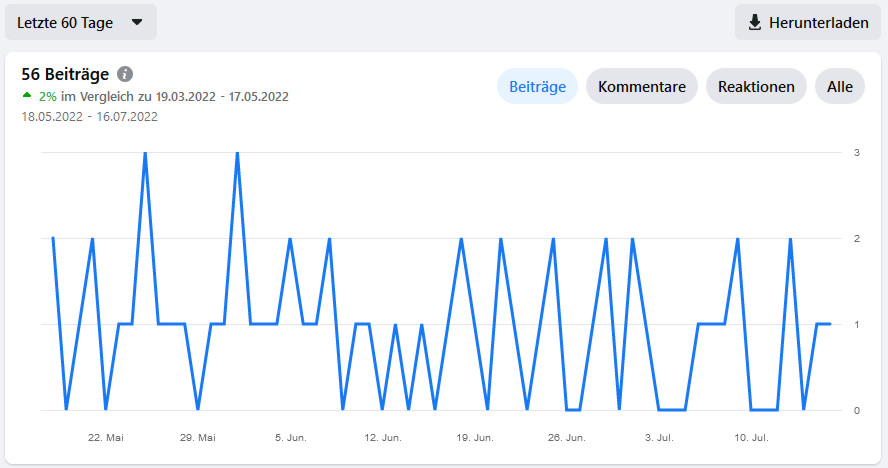Select the Alle filter pill
The height and width of the screenshot is (468, 888).
(840, 87)
